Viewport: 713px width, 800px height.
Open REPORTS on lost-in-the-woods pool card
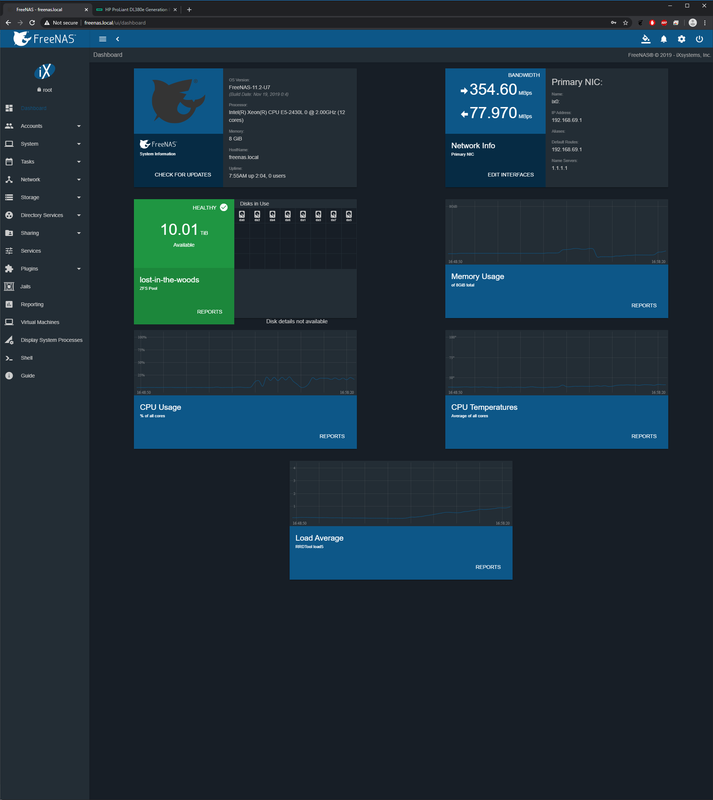coord(210,312)
